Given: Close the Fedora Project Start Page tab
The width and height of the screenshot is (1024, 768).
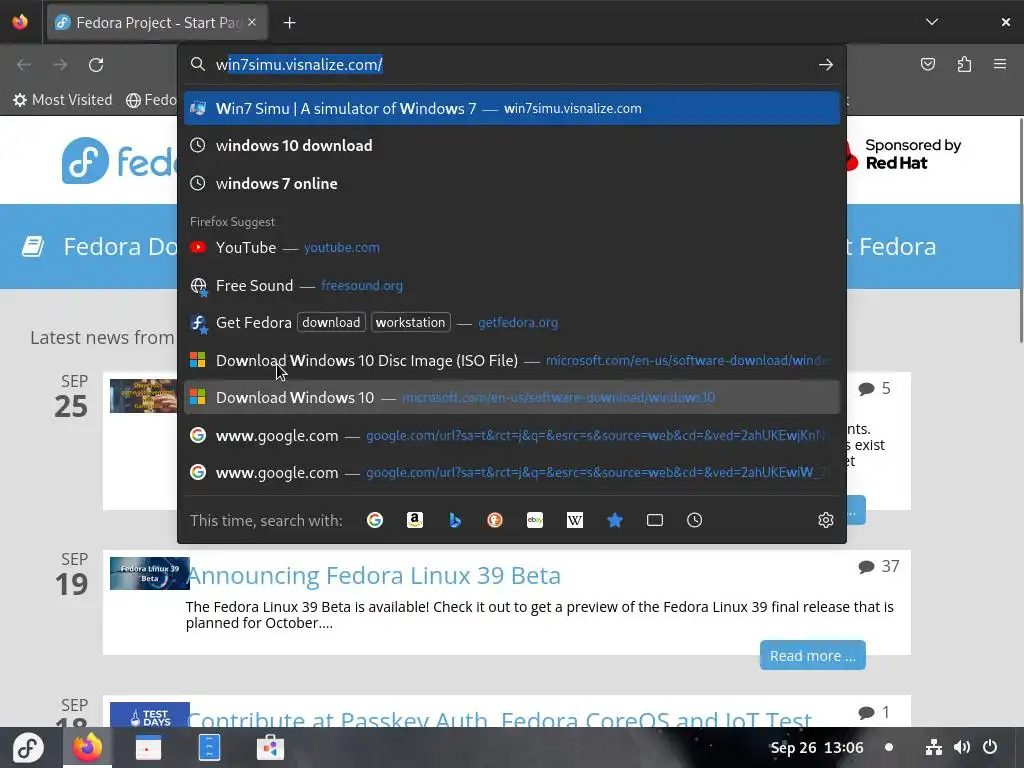Looking at the screenshot, I should 252,22.
